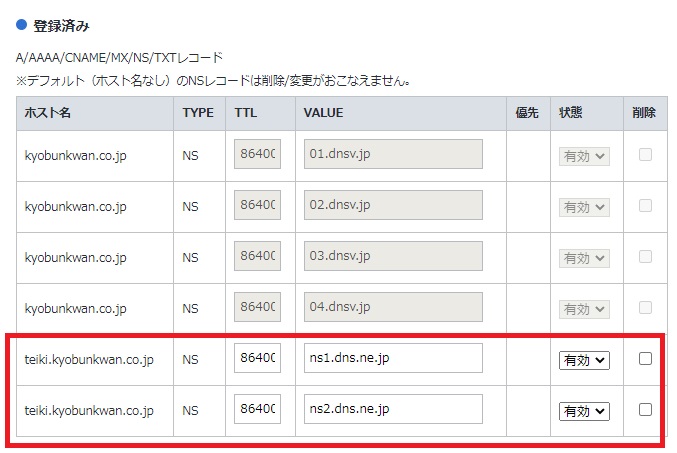This screenshot has height=453, width=677.
Task: Expand the 有効 status dropdown for ns2.dns.ne.jp
Action: pyautogui.click(x=584, y=410)
